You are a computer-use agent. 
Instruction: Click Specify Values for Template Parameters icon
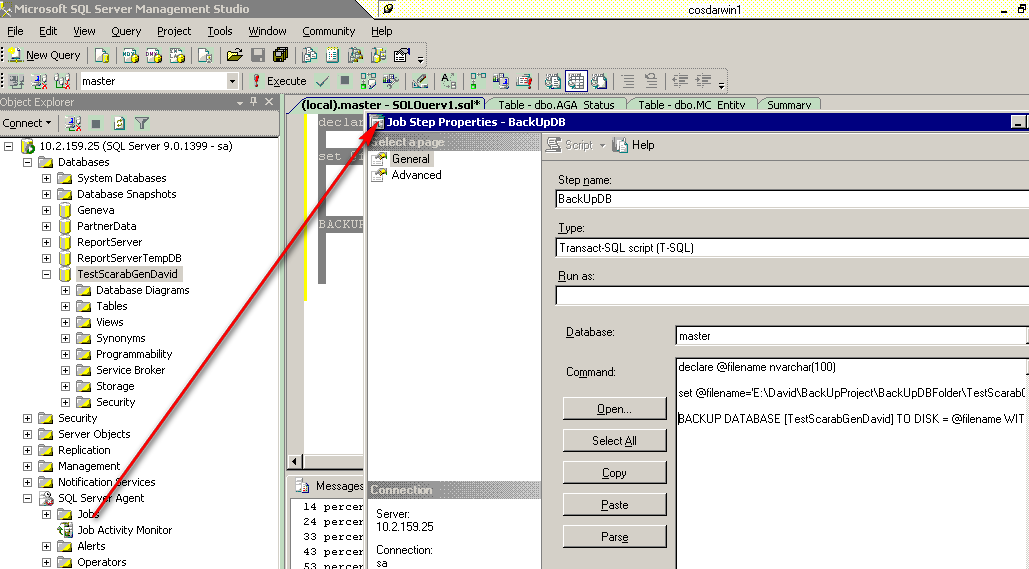(449, 81)
